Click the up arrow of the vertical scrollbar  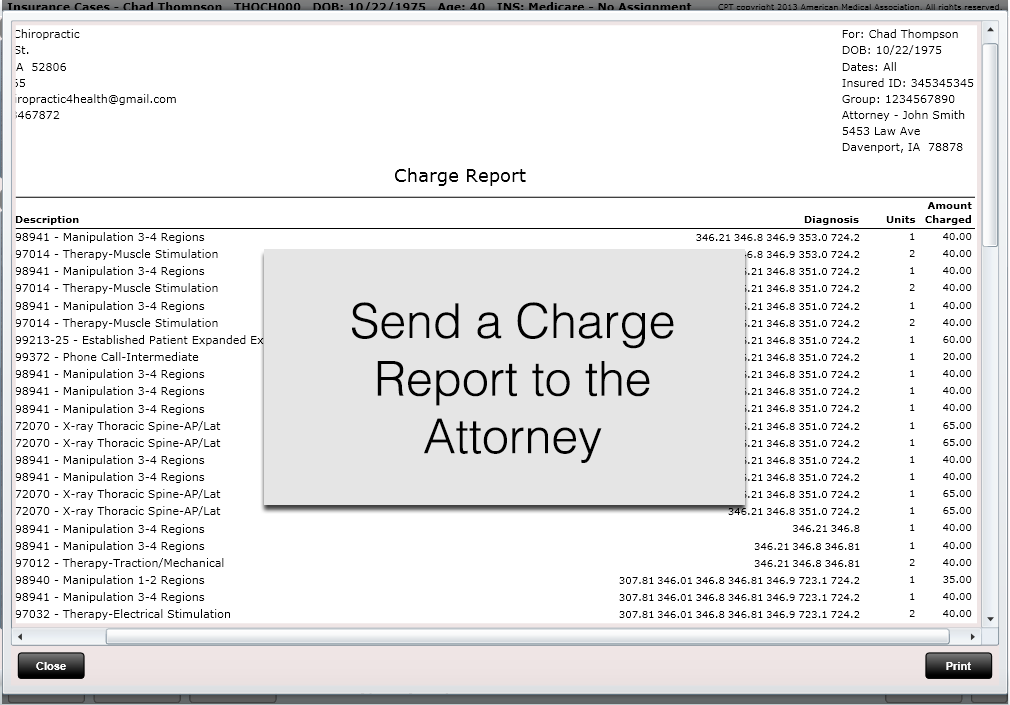click(x=991, y=27)
